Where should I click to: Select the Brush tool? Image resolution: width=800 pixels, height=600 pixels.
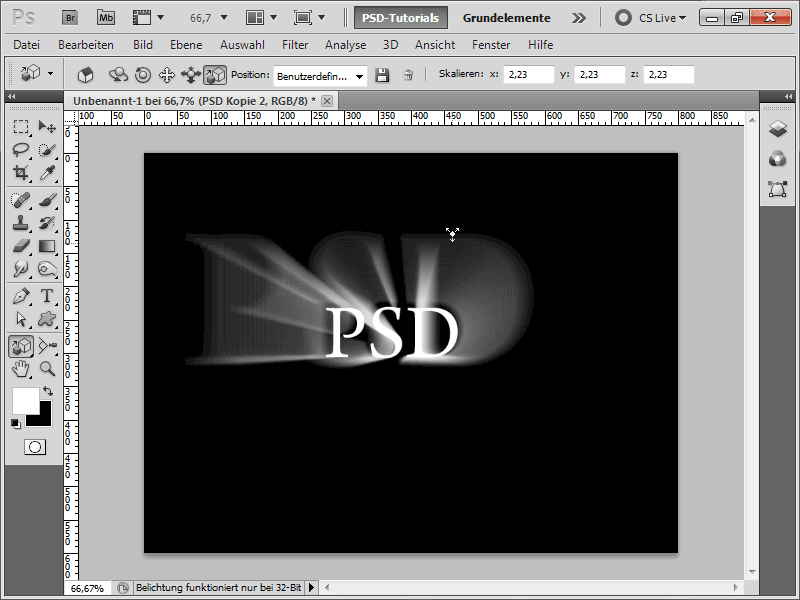[47, 200]
